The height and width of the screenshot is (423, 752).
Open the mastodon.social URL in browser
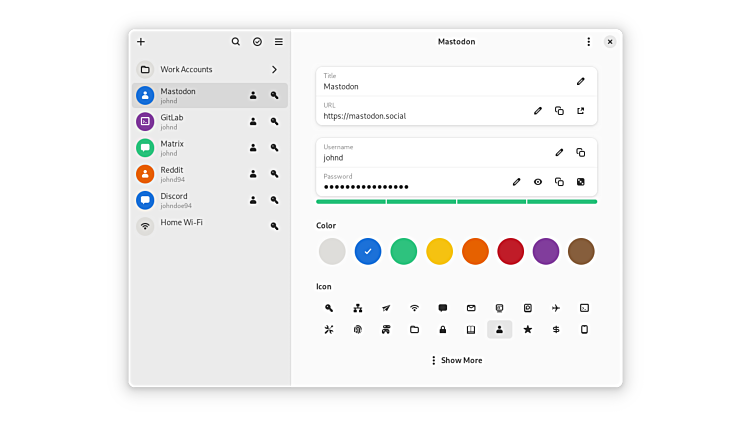(x=580, y=111)
